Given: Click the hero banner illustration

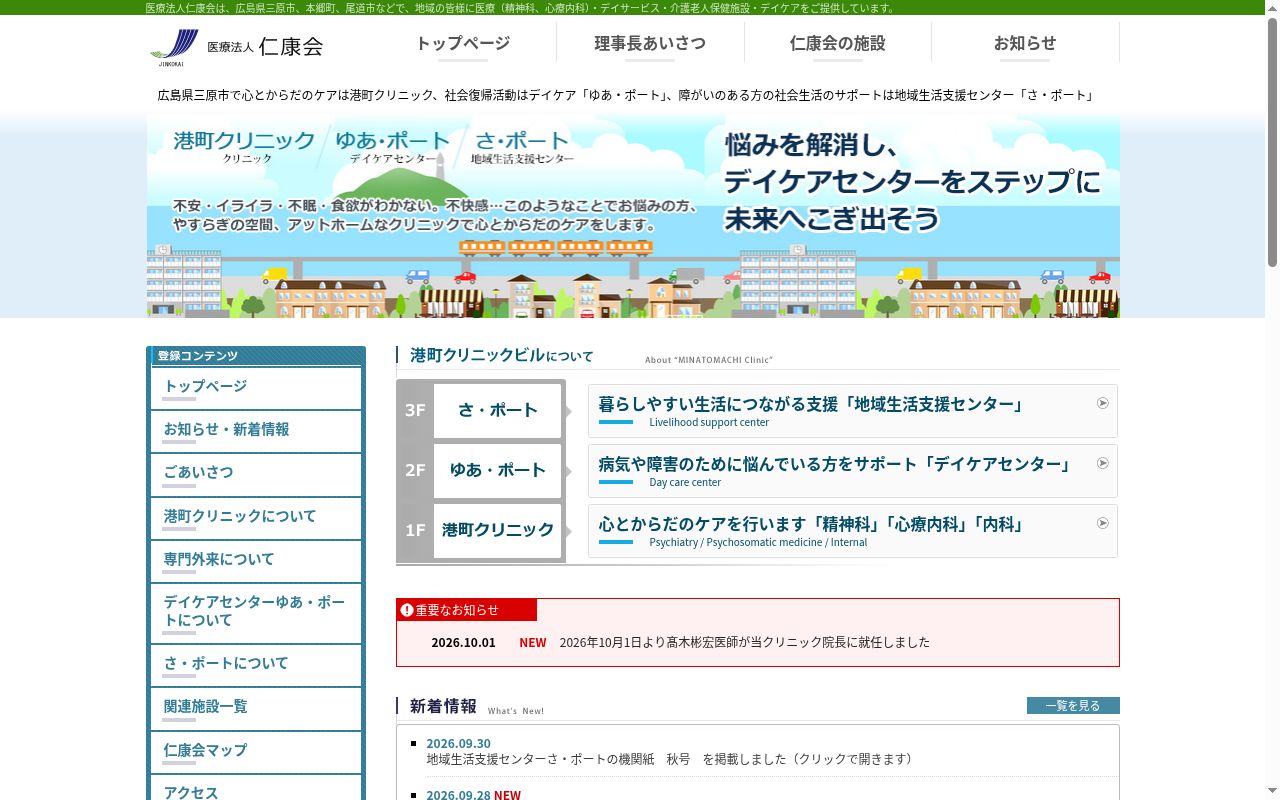Looking at the screenshot, I should click(x=633, y=216).
